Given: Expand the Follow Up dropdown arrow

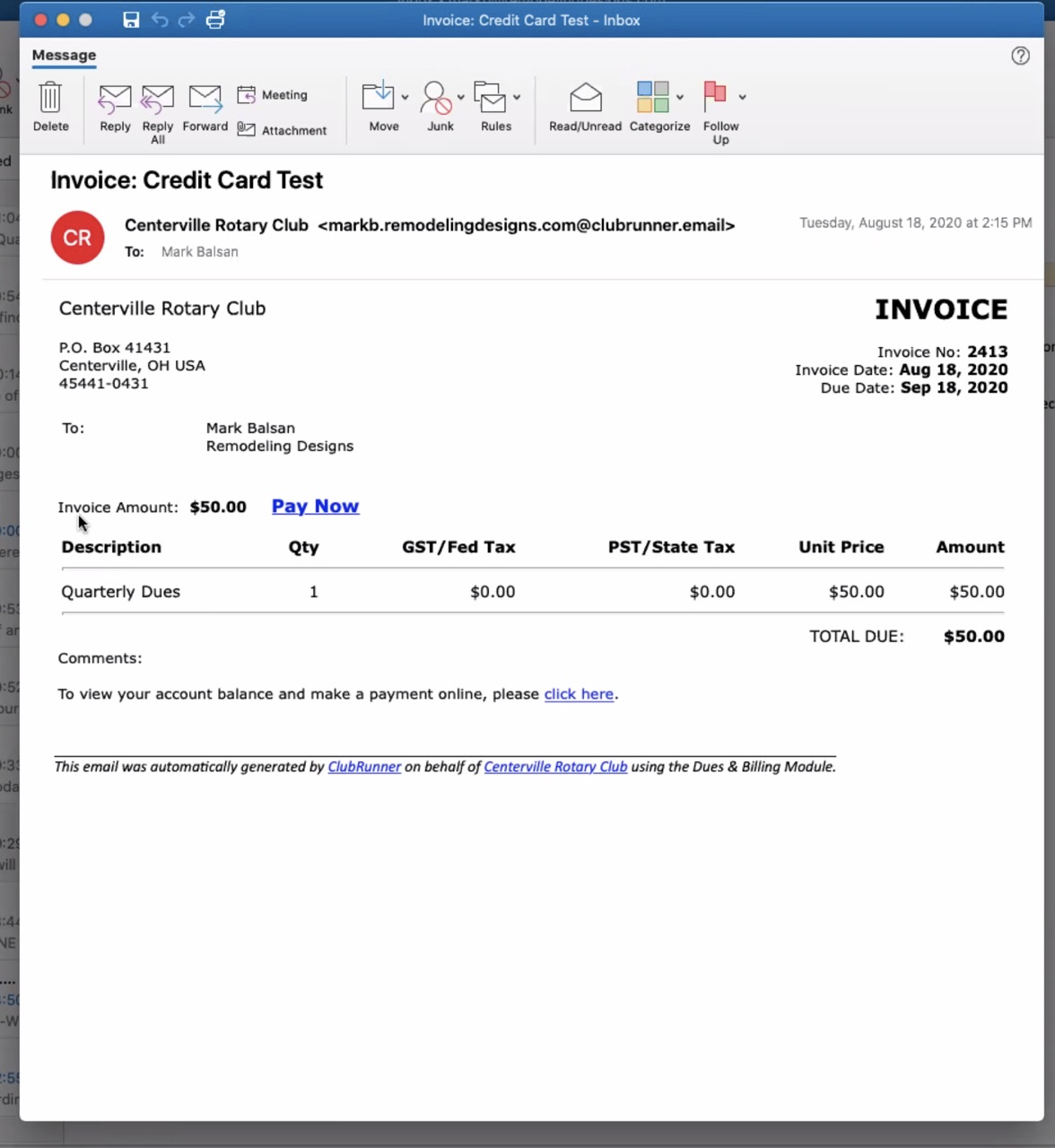Looking at the screenshot, I should (742, 97).
